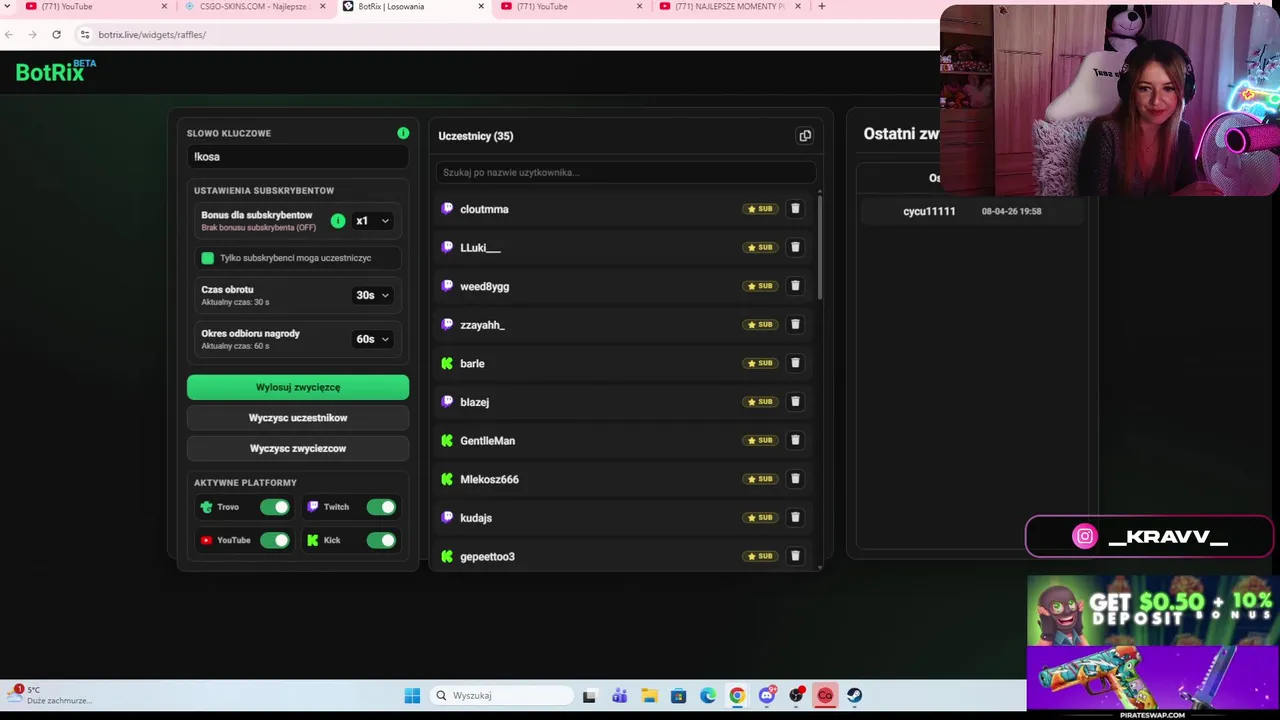The image size is (1280, 720).
Task: Click the SUB badge for barle
Action: [x=760, y=363]
